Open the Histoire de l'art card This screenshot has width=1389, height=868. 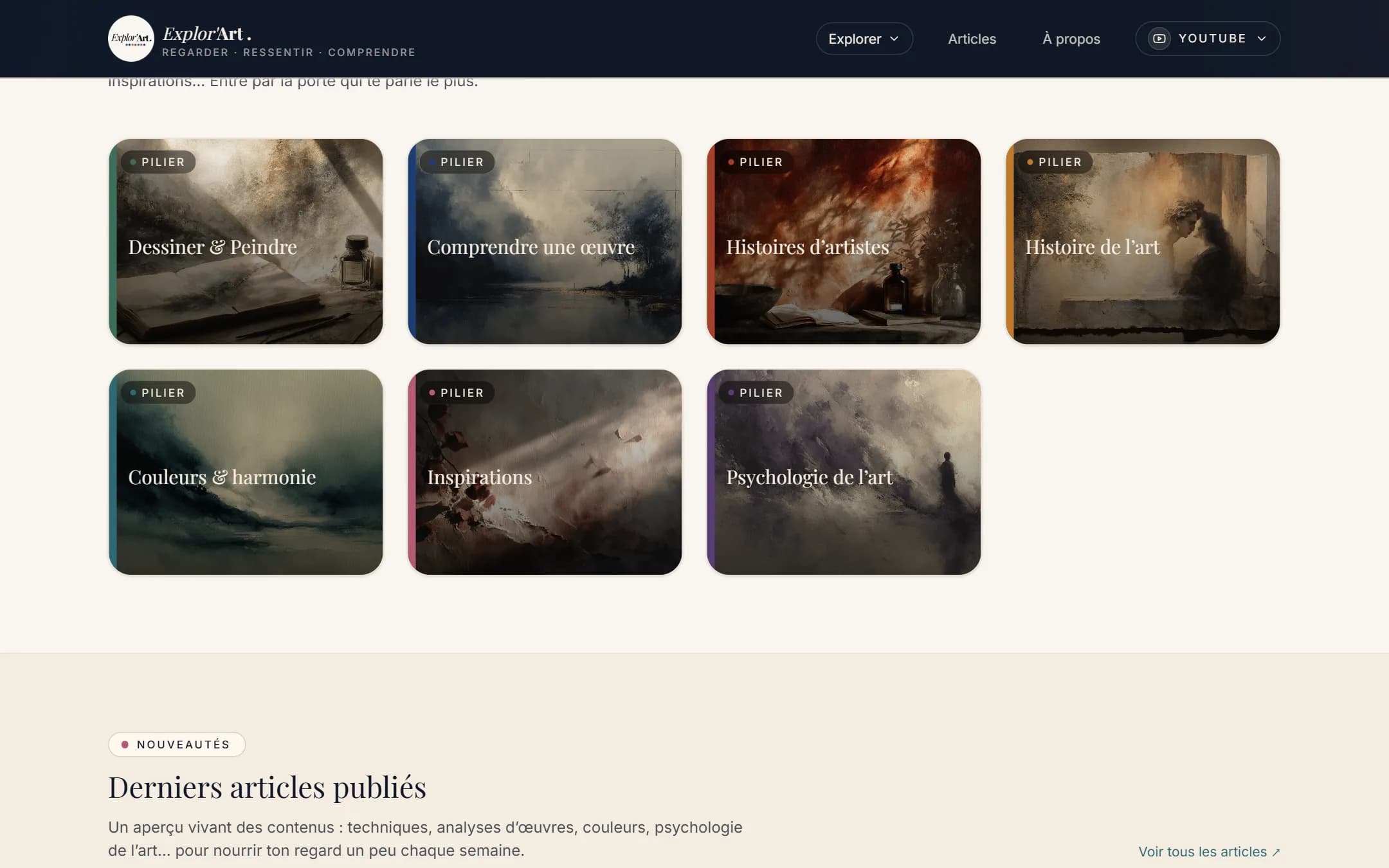[x=1143, y=241]
